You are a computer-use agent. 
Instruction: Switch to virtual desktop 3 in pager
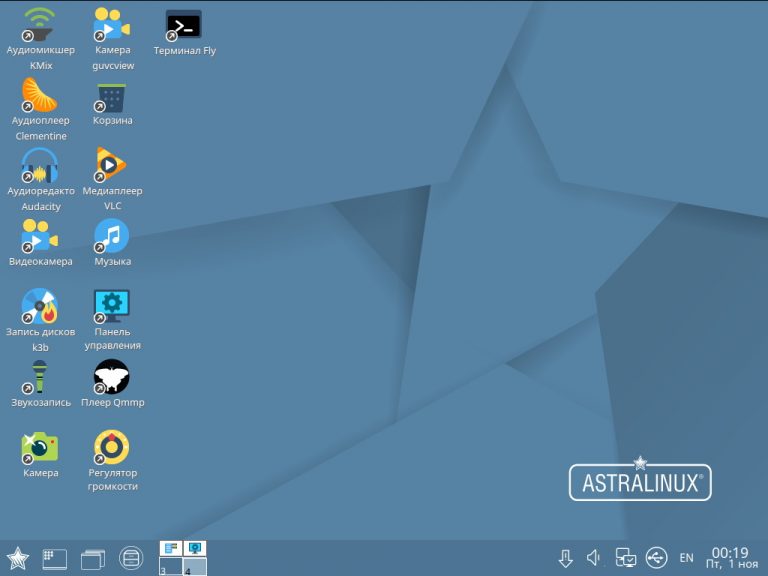click(171, 566)
